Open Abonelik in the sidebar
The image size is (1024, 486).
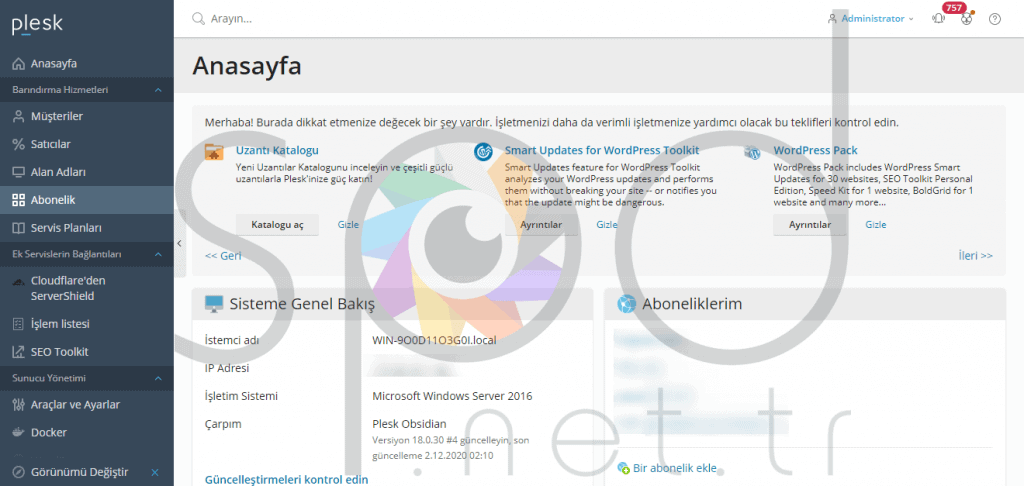tap(87, 201)
